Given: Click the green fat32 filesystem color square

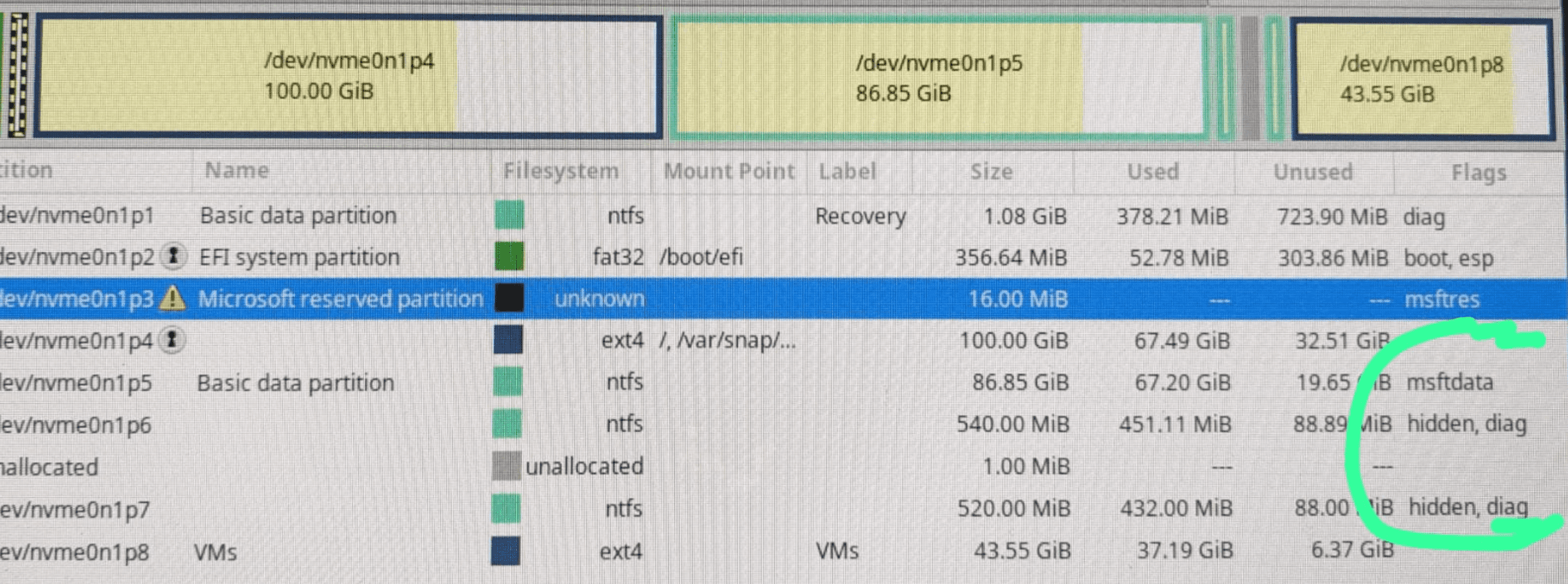Looking at the screenshot, I should point(509,257).
